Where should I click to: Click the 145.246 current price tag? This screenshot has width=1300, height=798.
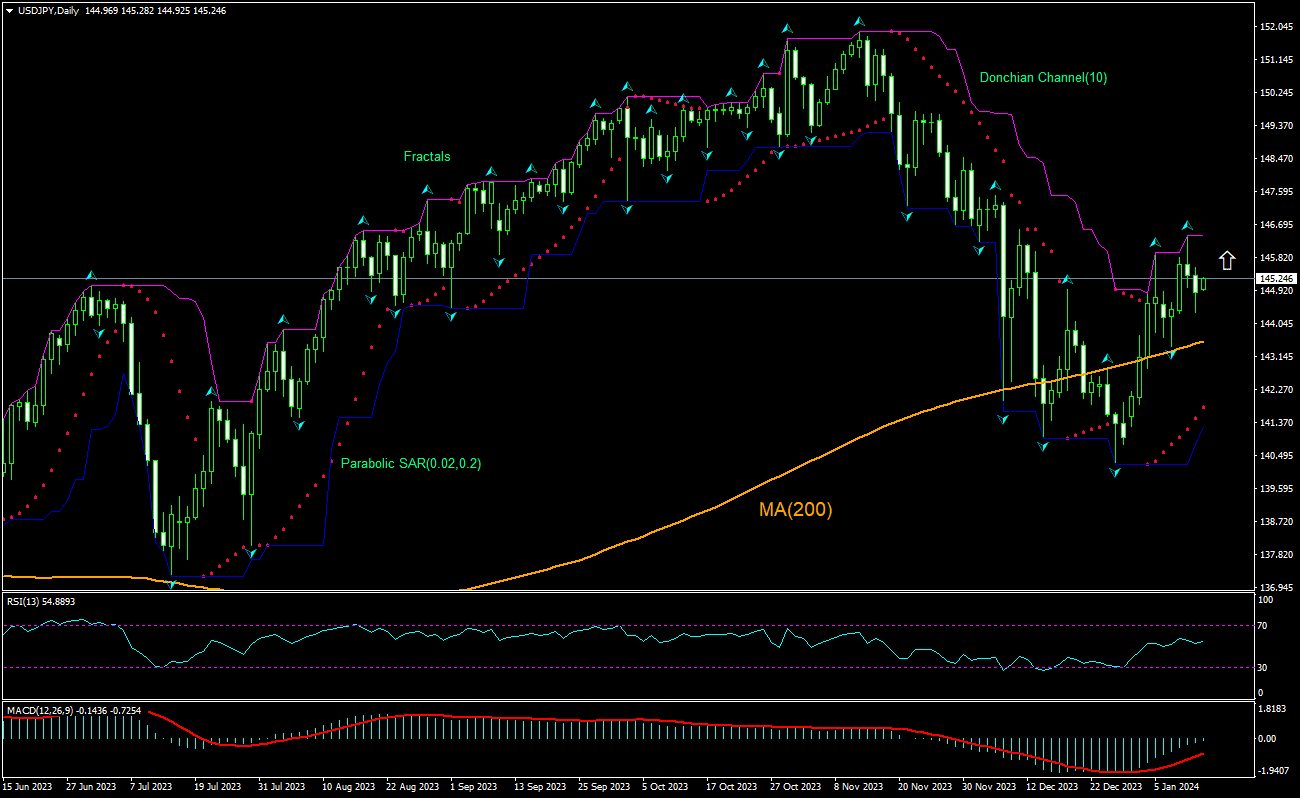(x=1277, y=278)
